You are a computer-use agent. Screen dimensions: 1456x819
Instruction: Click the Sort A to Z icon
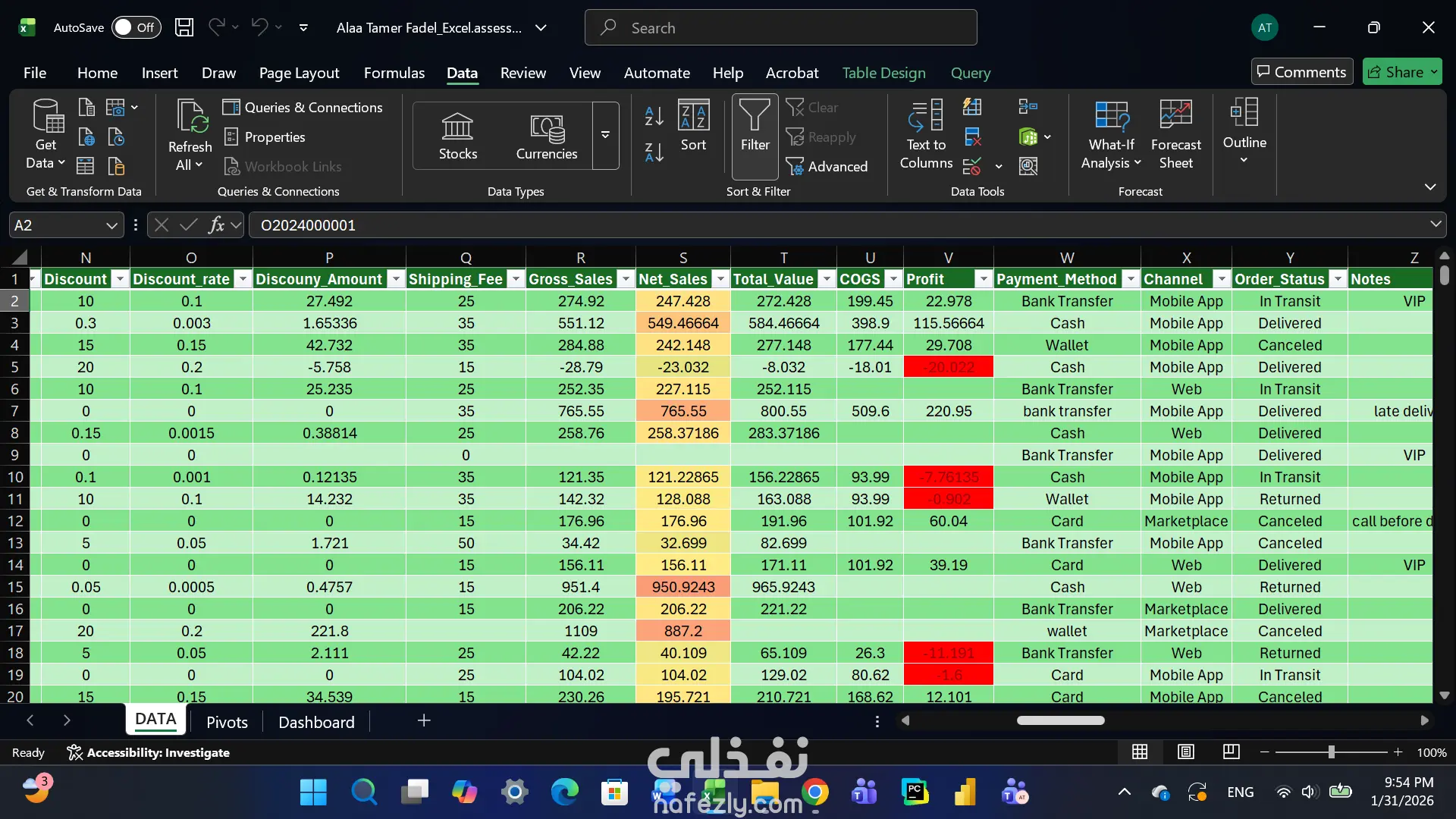pyautogui.click(x=654, y=116)
